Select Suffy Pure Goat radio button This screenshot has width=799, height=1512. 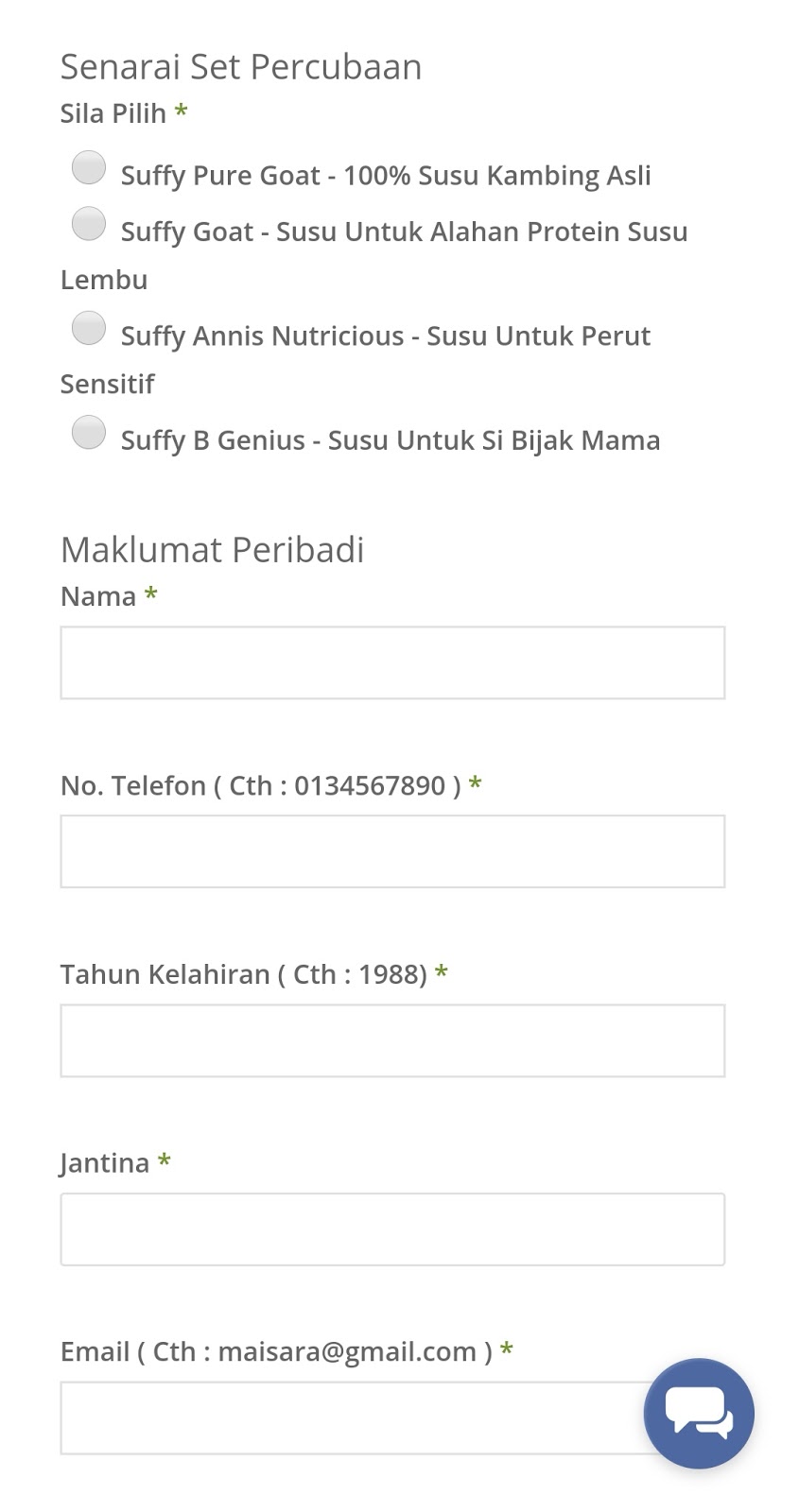[89, 168]
